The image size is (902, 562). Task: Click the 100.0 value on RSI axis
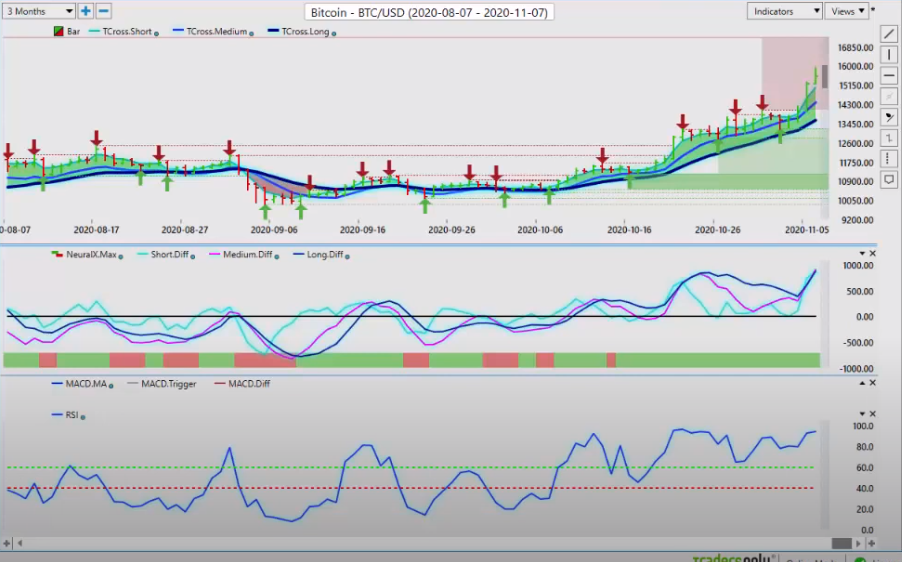pyautogui.click(x=863, y=426)
